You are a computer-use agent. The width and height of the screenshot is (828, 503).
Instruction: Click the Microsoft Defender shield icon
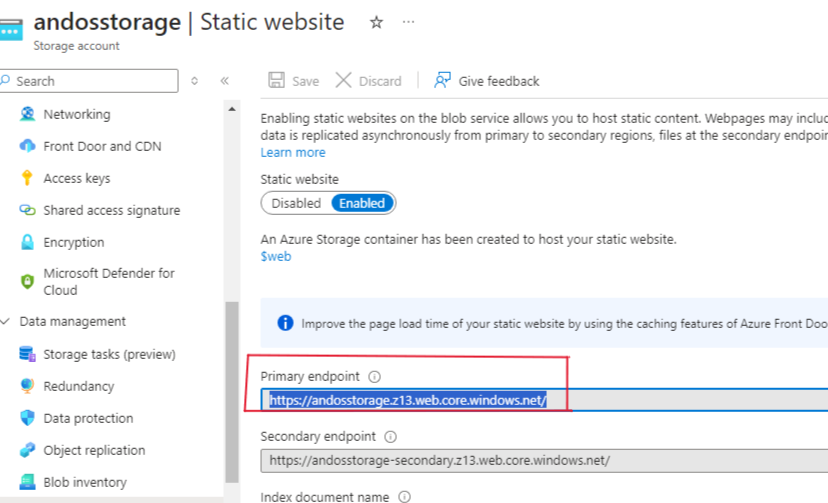[x=27, y=282]
